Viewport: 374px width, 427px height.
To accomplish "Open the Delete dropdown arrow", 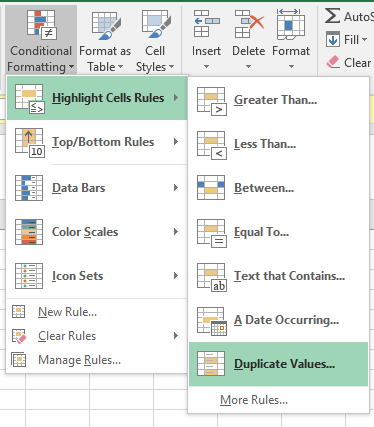I will pyautogui.click(x=249, y=67).
